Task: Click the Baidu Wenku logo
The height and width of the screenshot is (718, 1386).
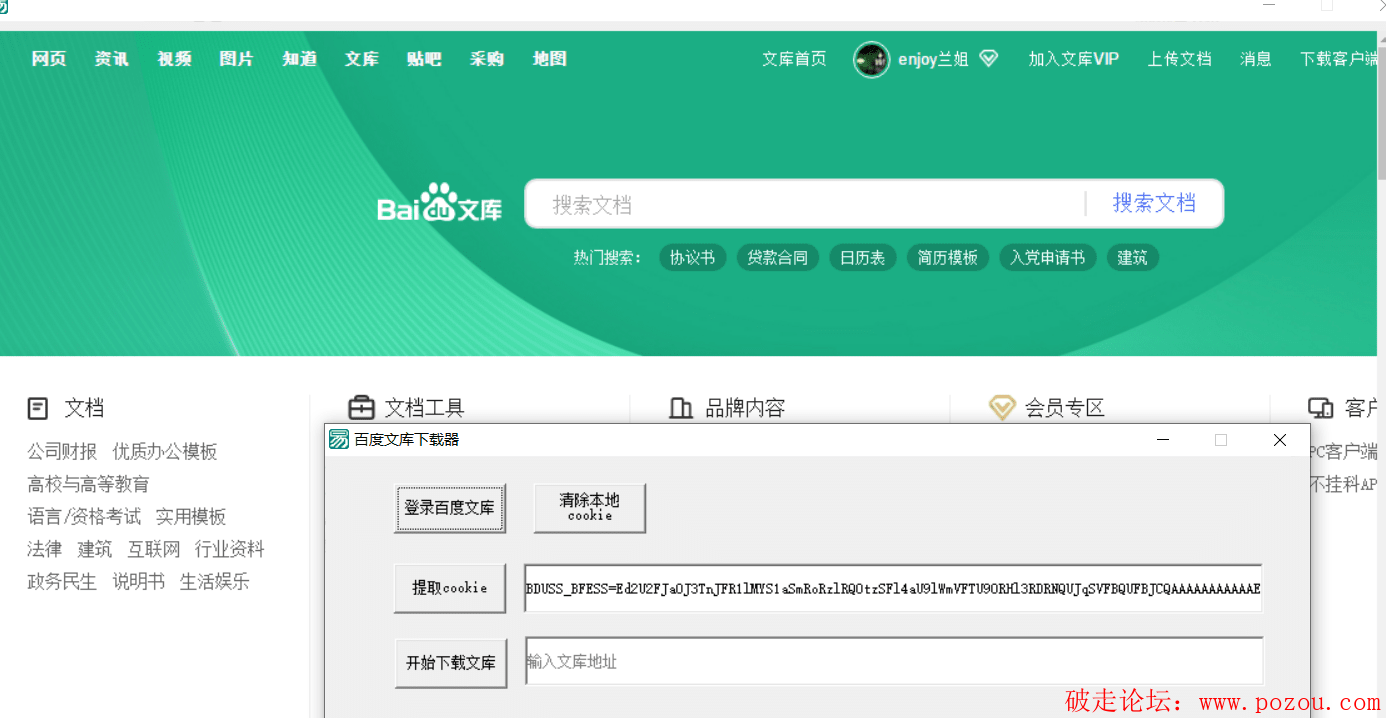Action: point(439,203)
